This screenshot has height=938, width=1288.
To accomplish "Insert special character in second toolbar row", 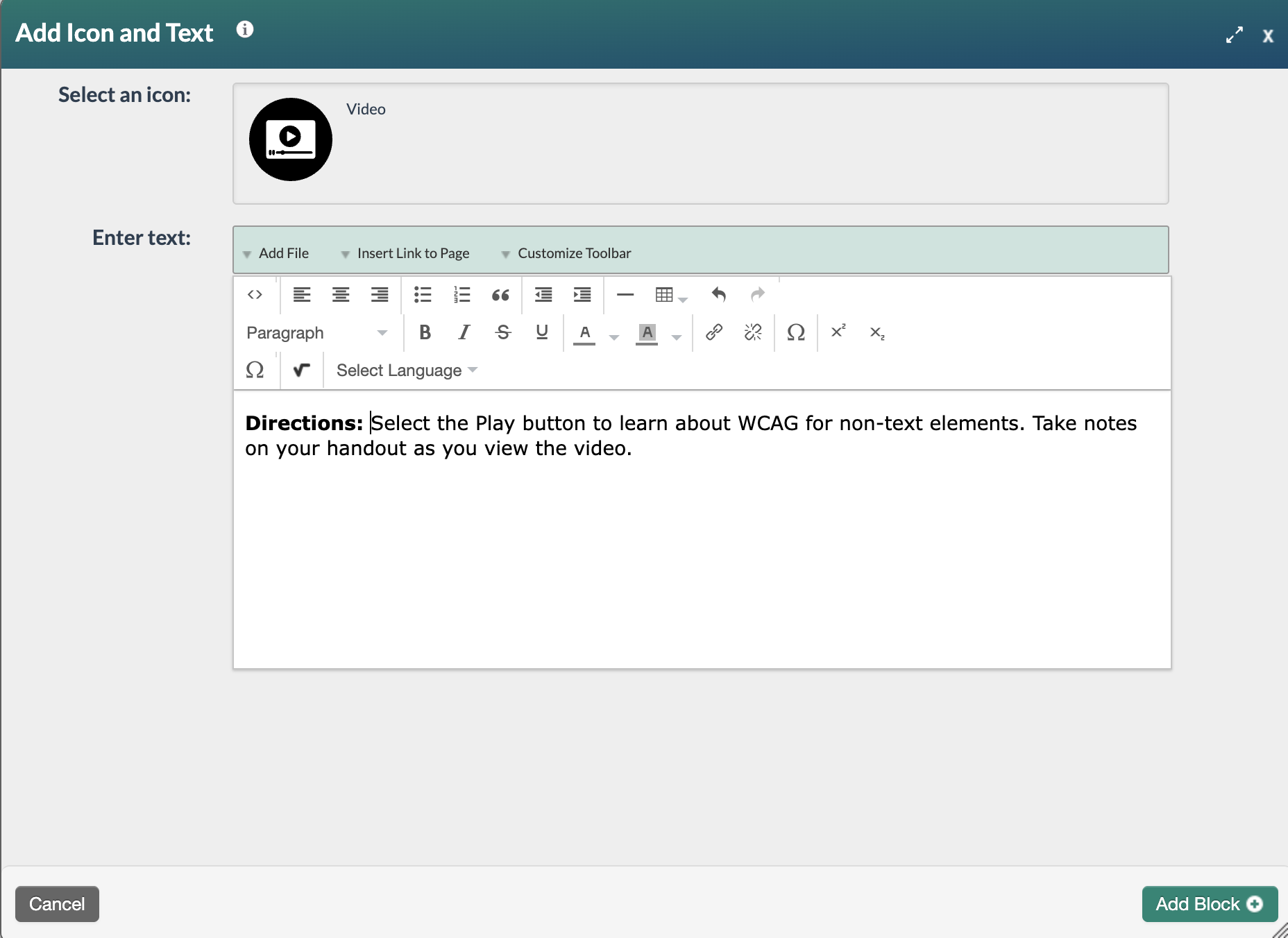I will (796, 333).
